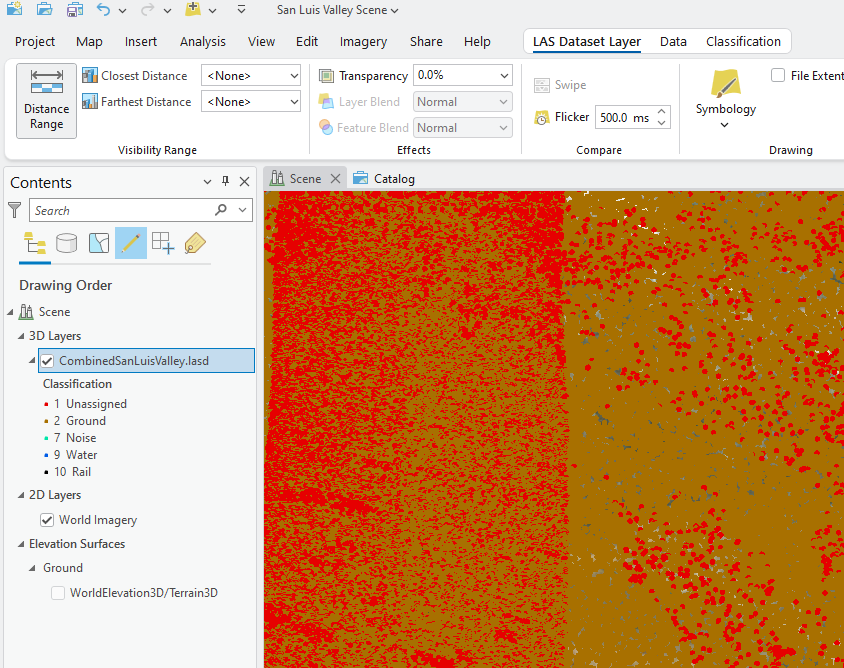
Task: Click the red Unassigned classification symbol
Action: pyautogui.click(x=46, y=404)
